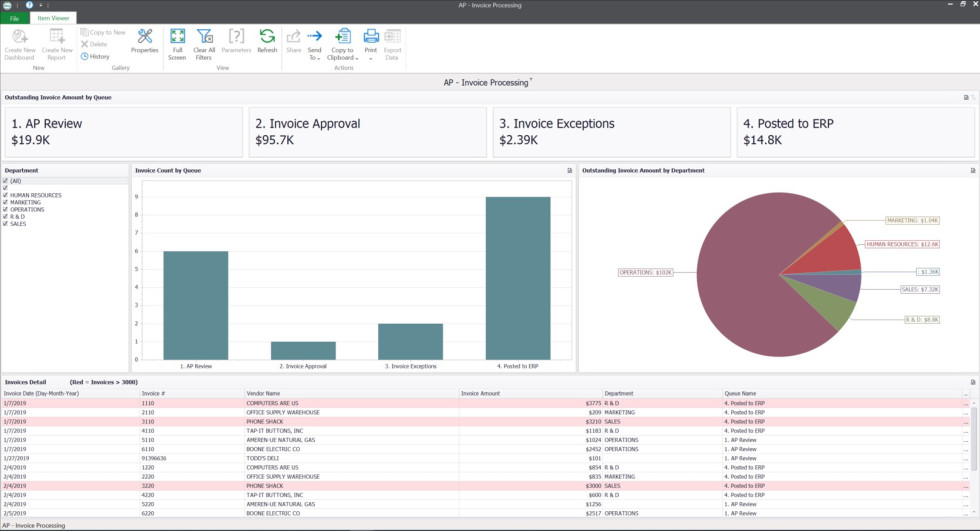Screen dimensions: 980x531
Task: Click the help question mark icon
Action: [30, 5]
